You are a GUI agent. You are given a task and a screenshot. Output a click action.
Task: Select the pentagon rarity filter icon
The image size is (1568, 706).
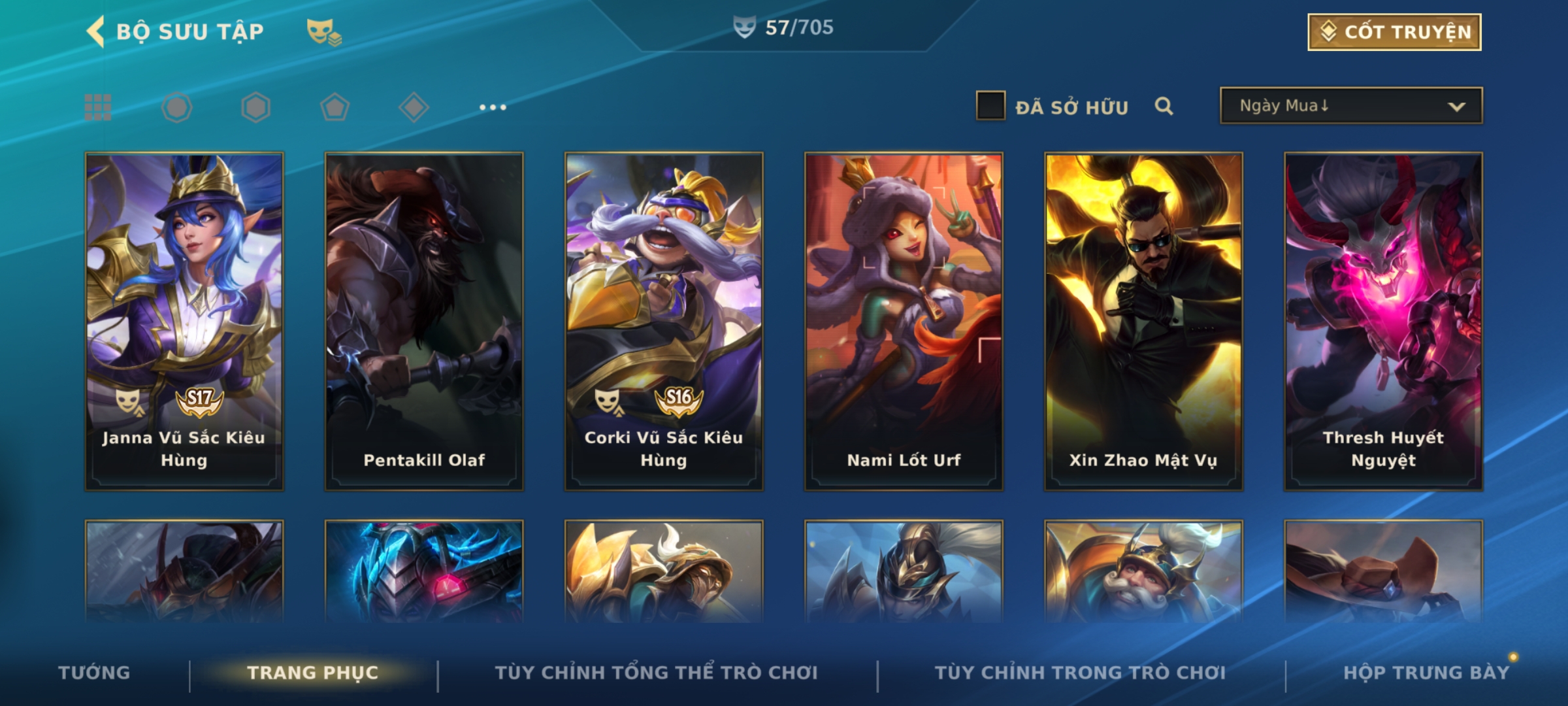pos(335,107)
